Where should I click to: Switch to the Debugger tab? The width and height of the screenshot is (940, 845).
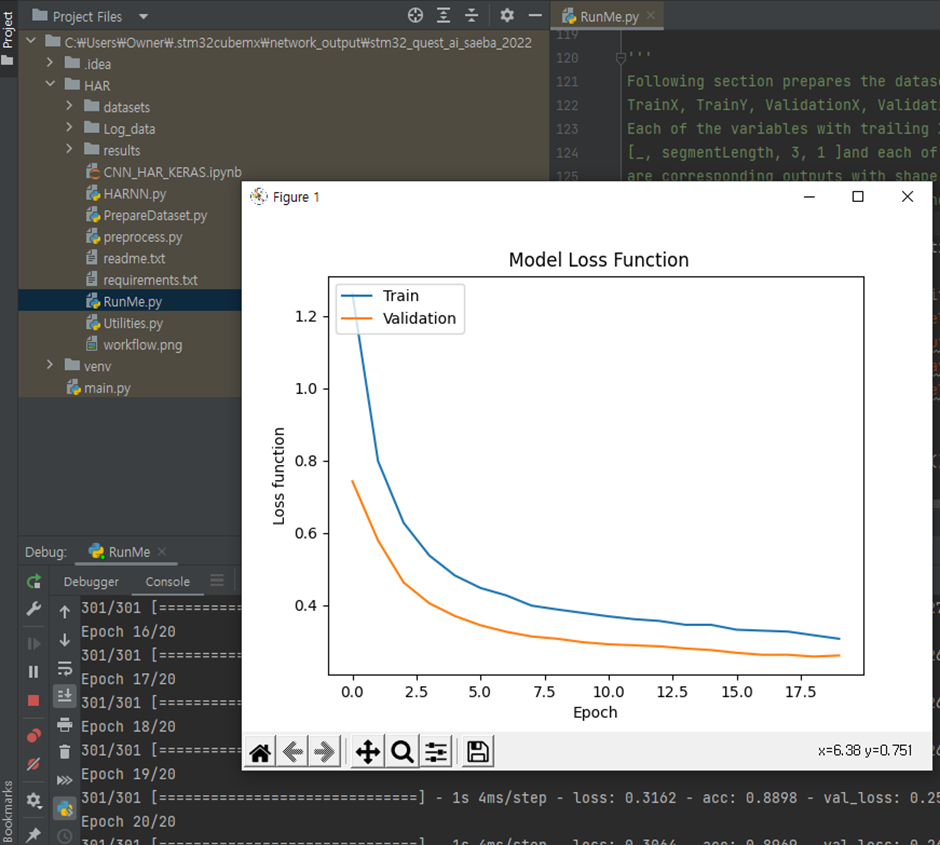(91, 582)
